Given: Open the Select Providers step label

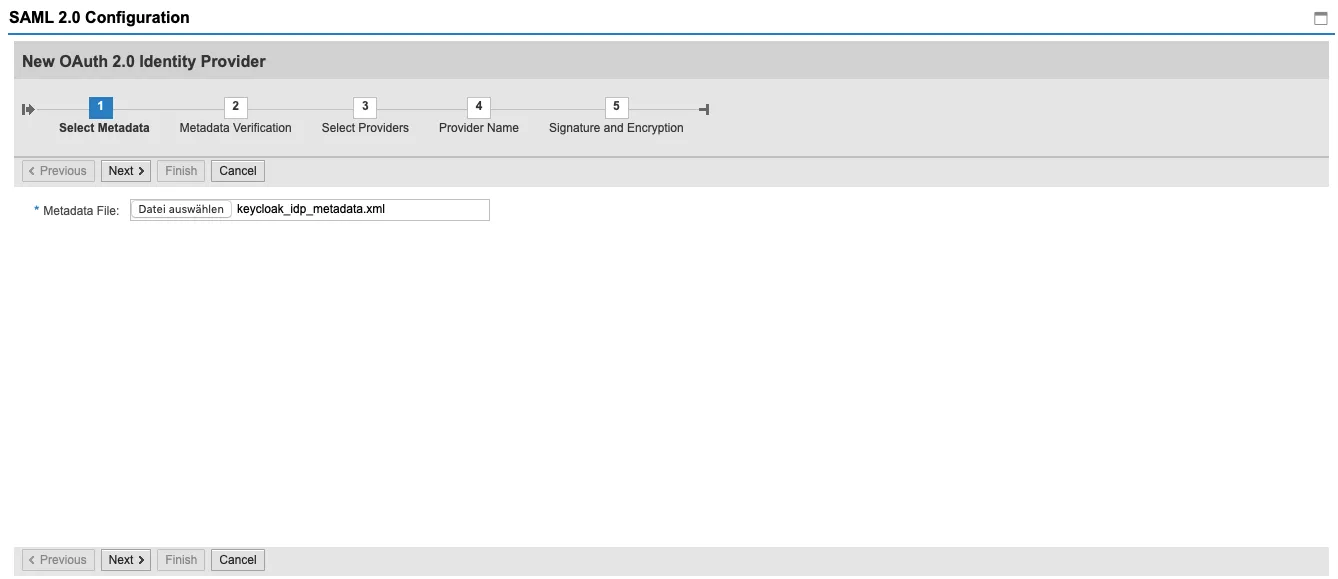Looking at the screenshot, I should 365,128.
